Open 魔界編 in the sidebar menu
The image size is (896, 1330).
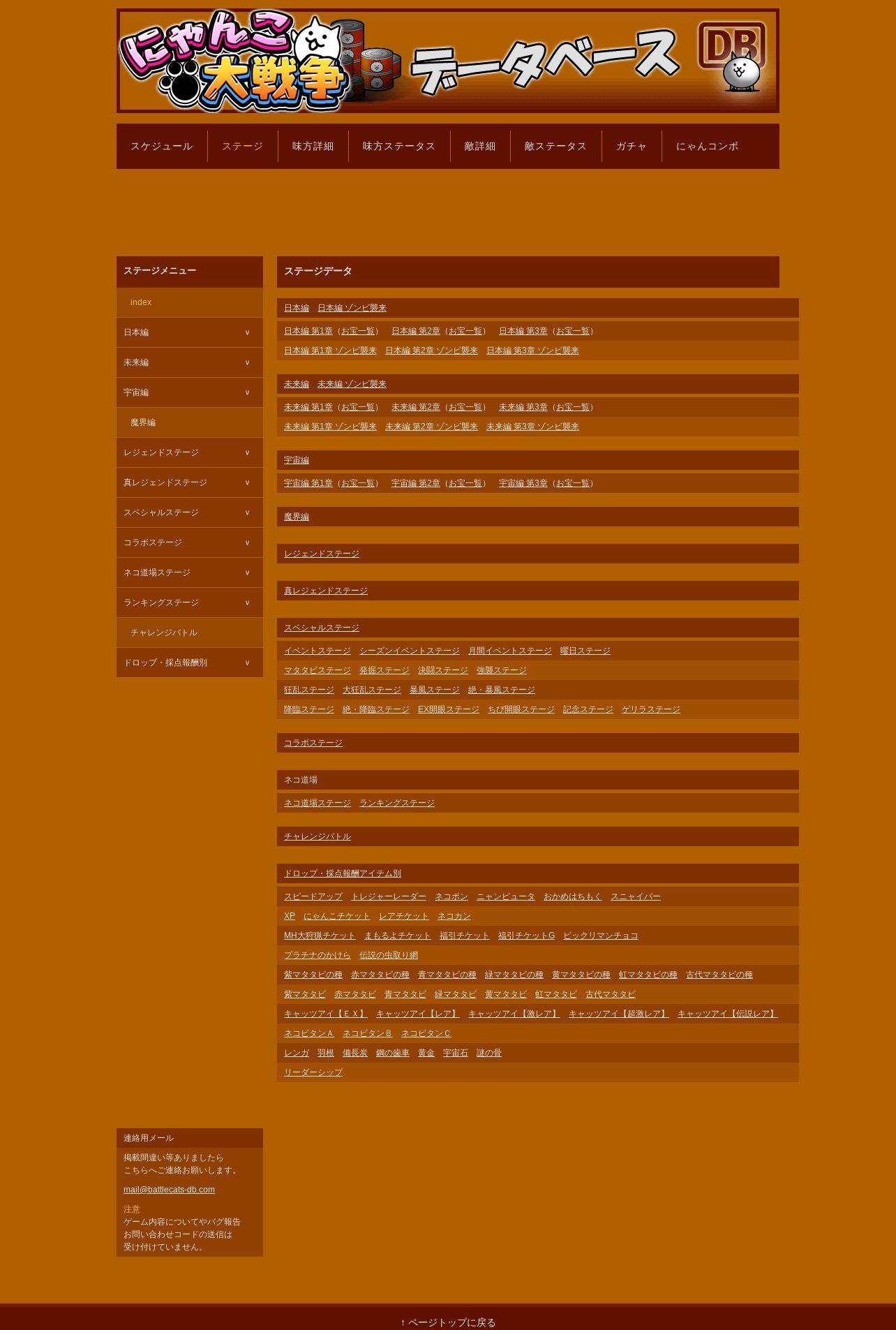pos(190,422)
